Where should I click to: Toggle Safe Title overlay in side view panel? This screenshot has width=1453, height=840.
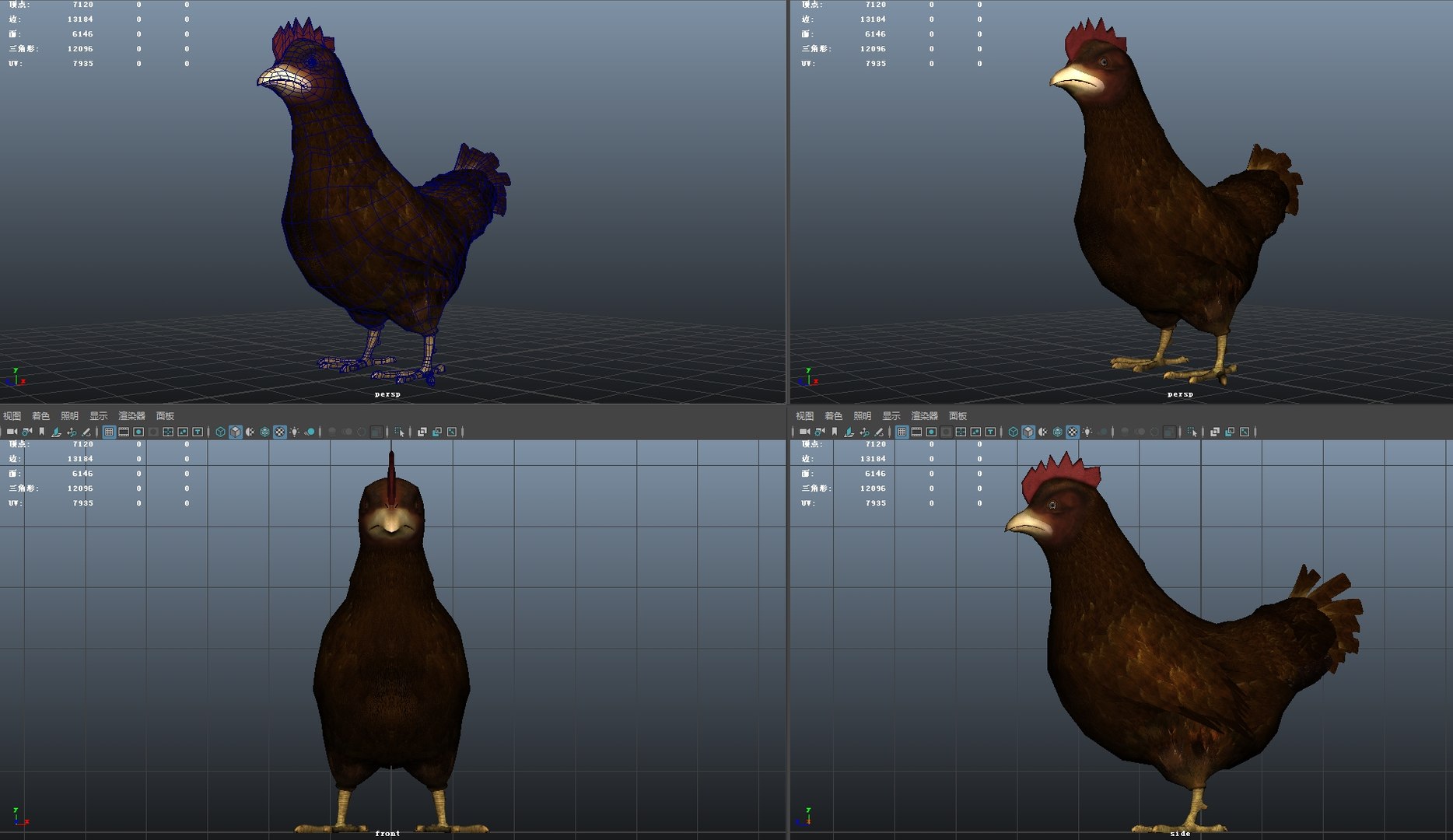pyautogui.click(x=990, y=432)
